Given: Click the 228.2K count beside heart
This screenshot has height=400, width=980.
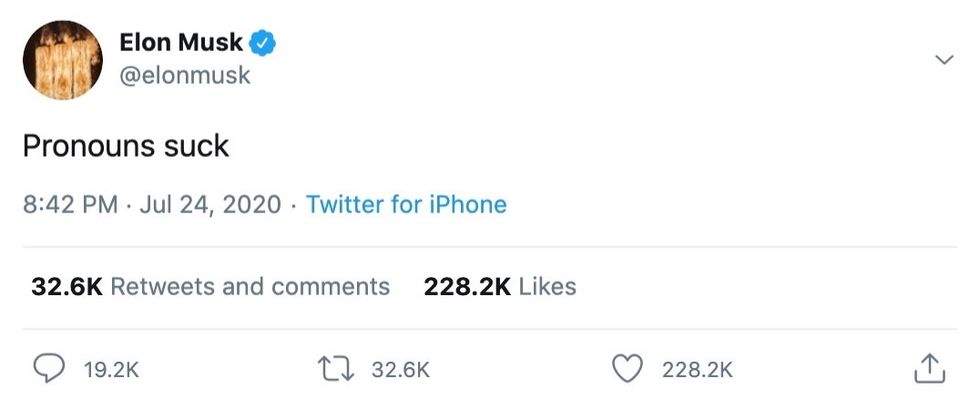Looking at the screenshot, I should [697, 370].
